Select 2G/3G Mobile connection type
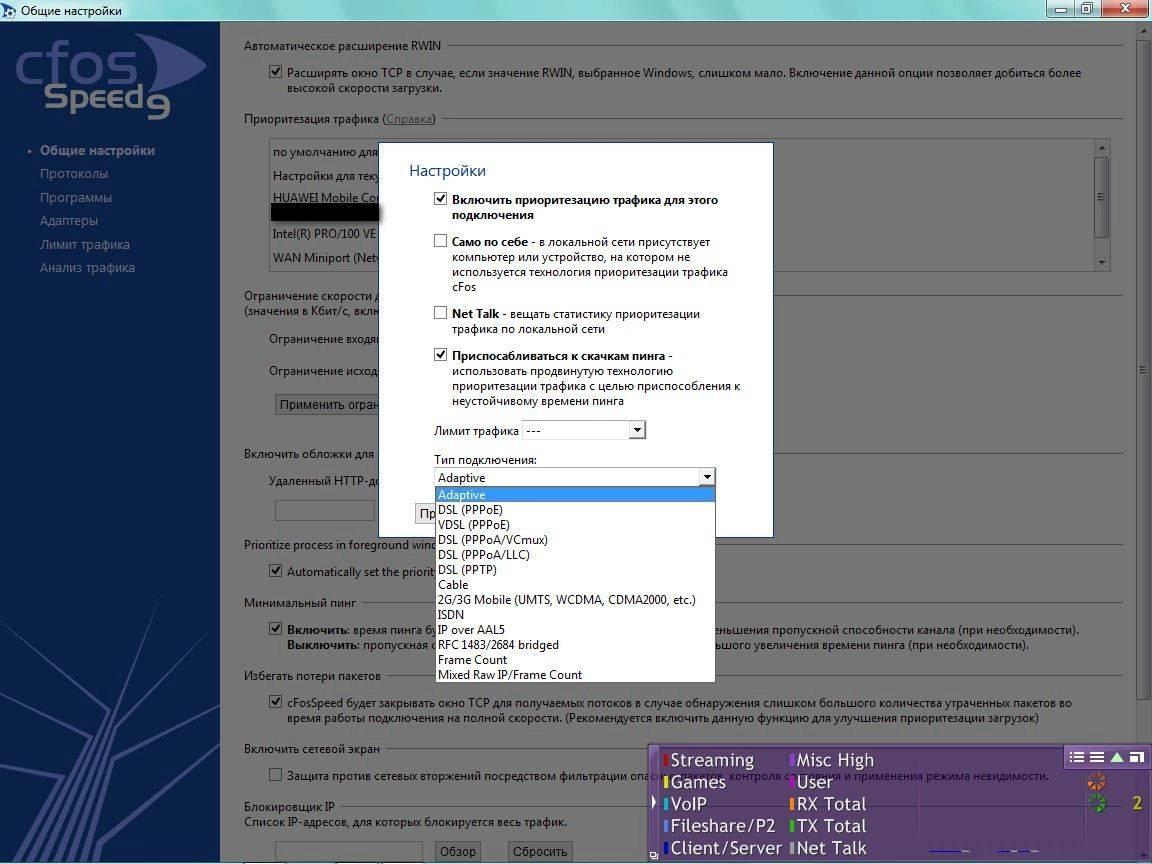Image resolution: width=1152 pixels, height=864 pixels. tap(575, 600)
